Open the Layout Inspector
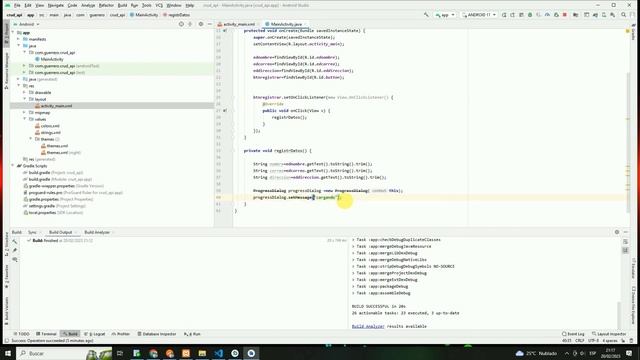This screenshot has width=640, height=360. coord(609,334)
